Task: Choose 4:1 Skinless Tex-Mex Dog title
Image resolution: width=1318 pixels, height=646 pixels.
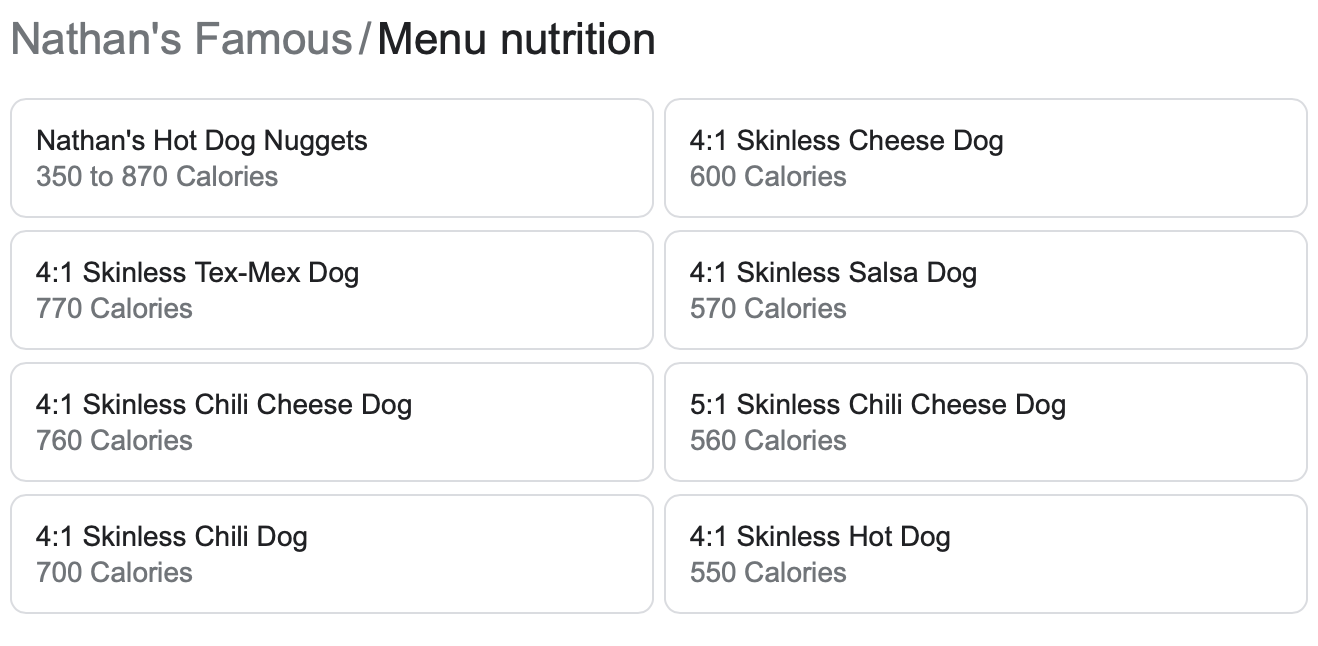Action: [x=197, y=273]
